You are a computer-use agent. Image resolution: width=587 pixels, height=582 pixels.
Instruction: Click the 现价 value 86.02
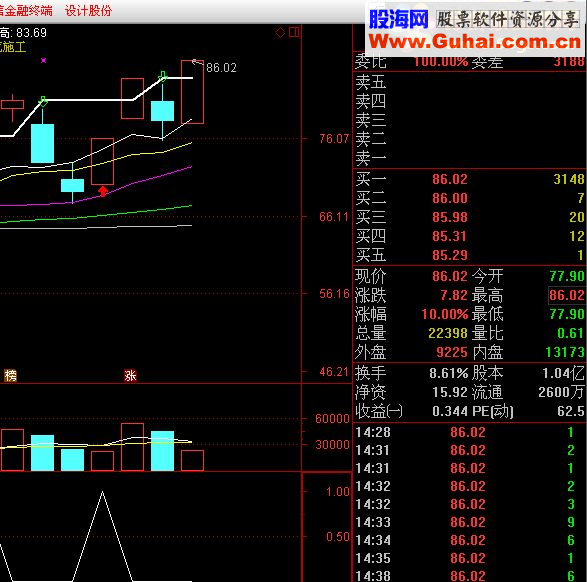[450, 276]
